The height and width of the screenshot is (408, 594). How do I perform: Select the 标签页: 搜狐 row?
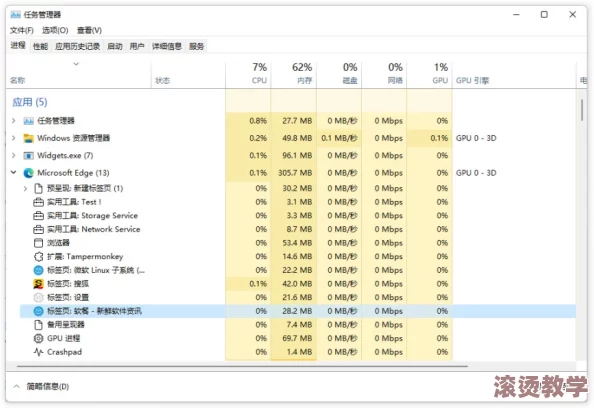[298, 284]
